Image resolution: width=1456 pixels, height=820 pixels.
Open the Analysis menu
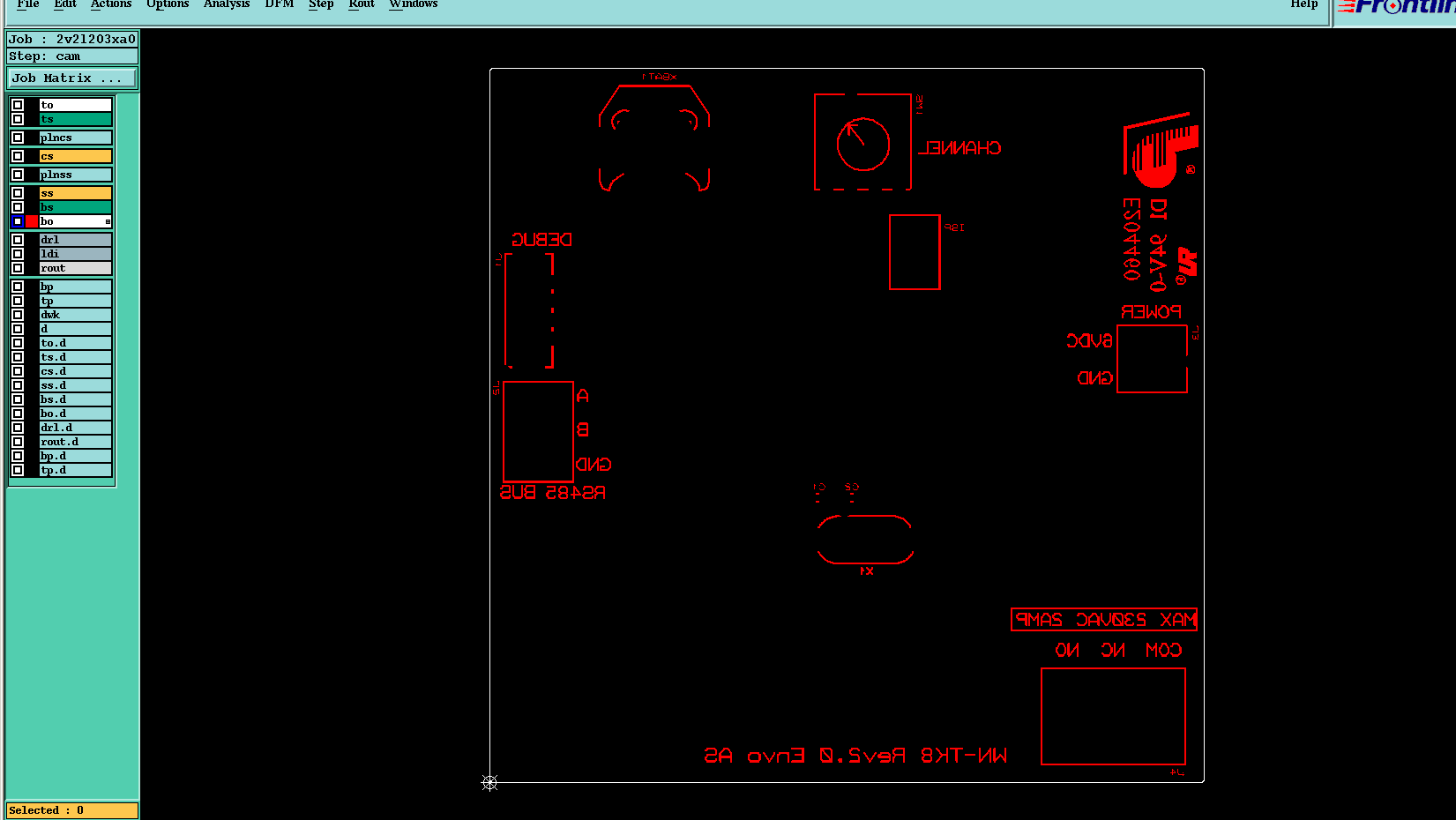[227, 4]
